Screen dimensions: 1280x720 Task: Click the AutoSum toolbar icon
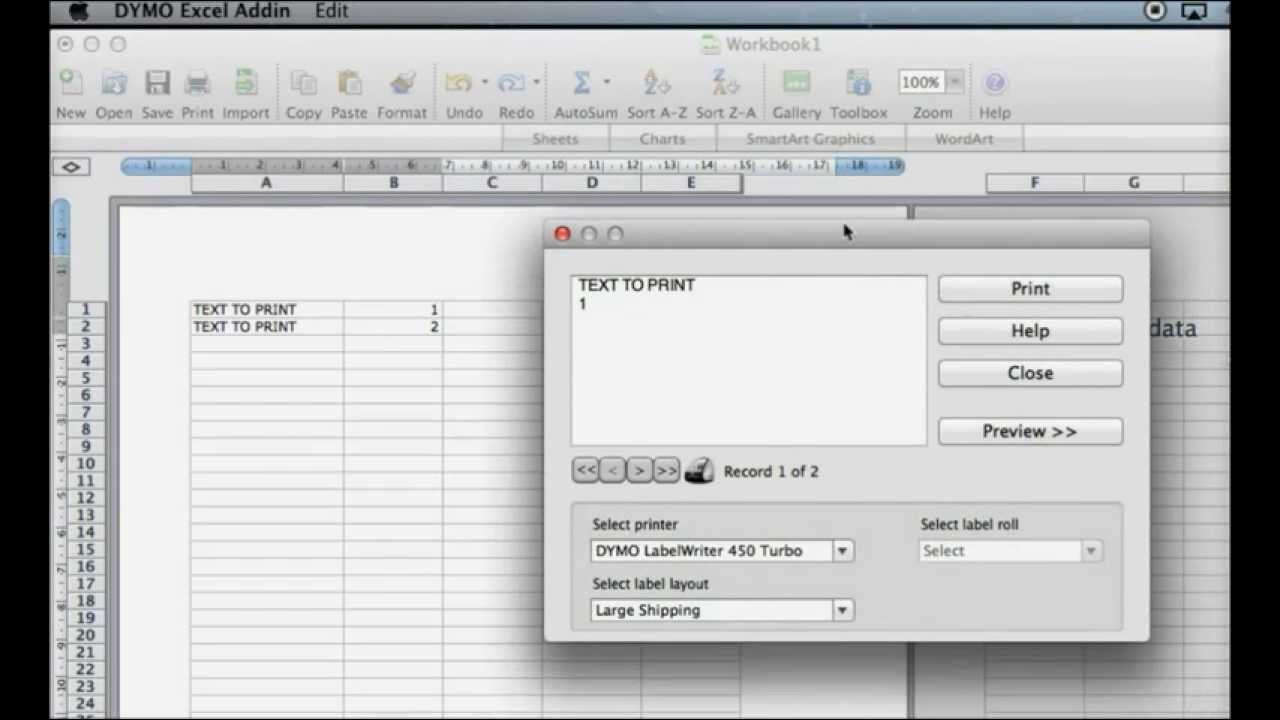tap(581, 82)
